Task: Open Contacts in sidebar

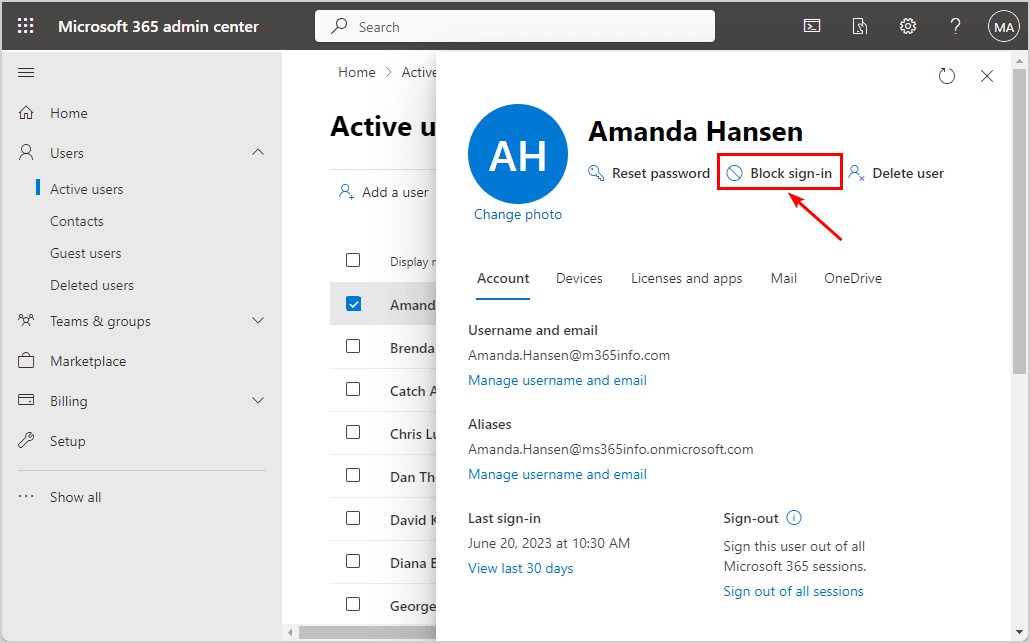Action: 77,221
